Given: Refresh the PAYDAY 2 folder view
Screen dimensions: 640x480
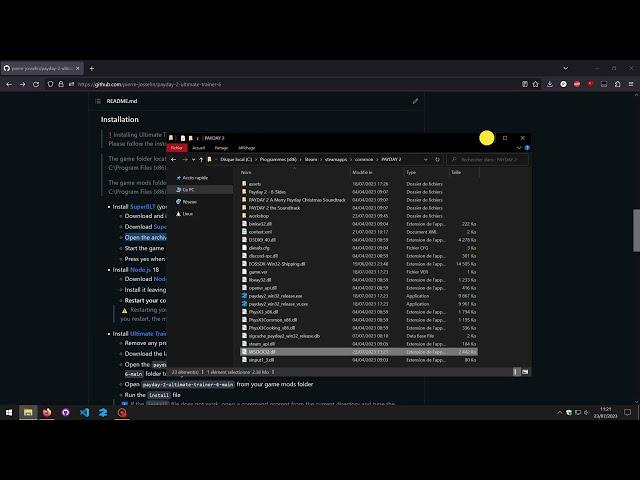Looking at the screenshot, I should tap(437, 160).
